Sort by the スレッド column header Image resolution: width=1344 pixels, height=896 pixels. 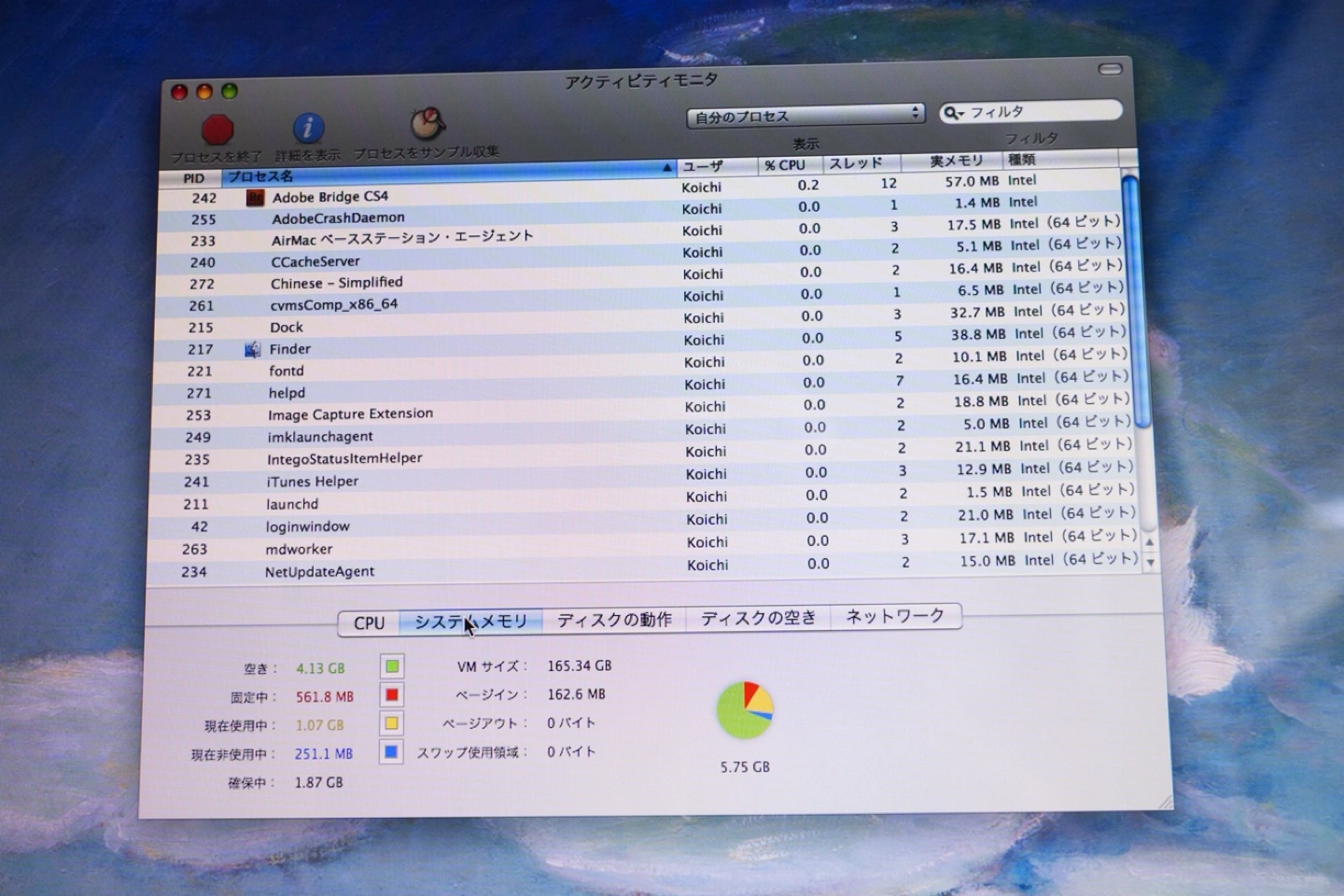[861, 162]
